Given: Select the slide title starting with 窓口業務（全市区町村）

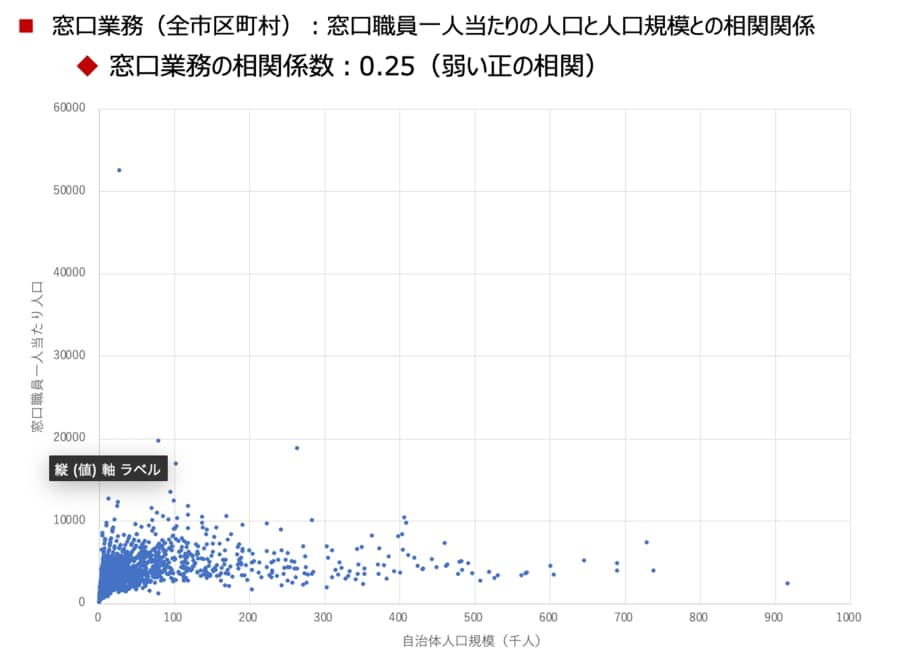Looking at the screenshot, I should (433, 27).
